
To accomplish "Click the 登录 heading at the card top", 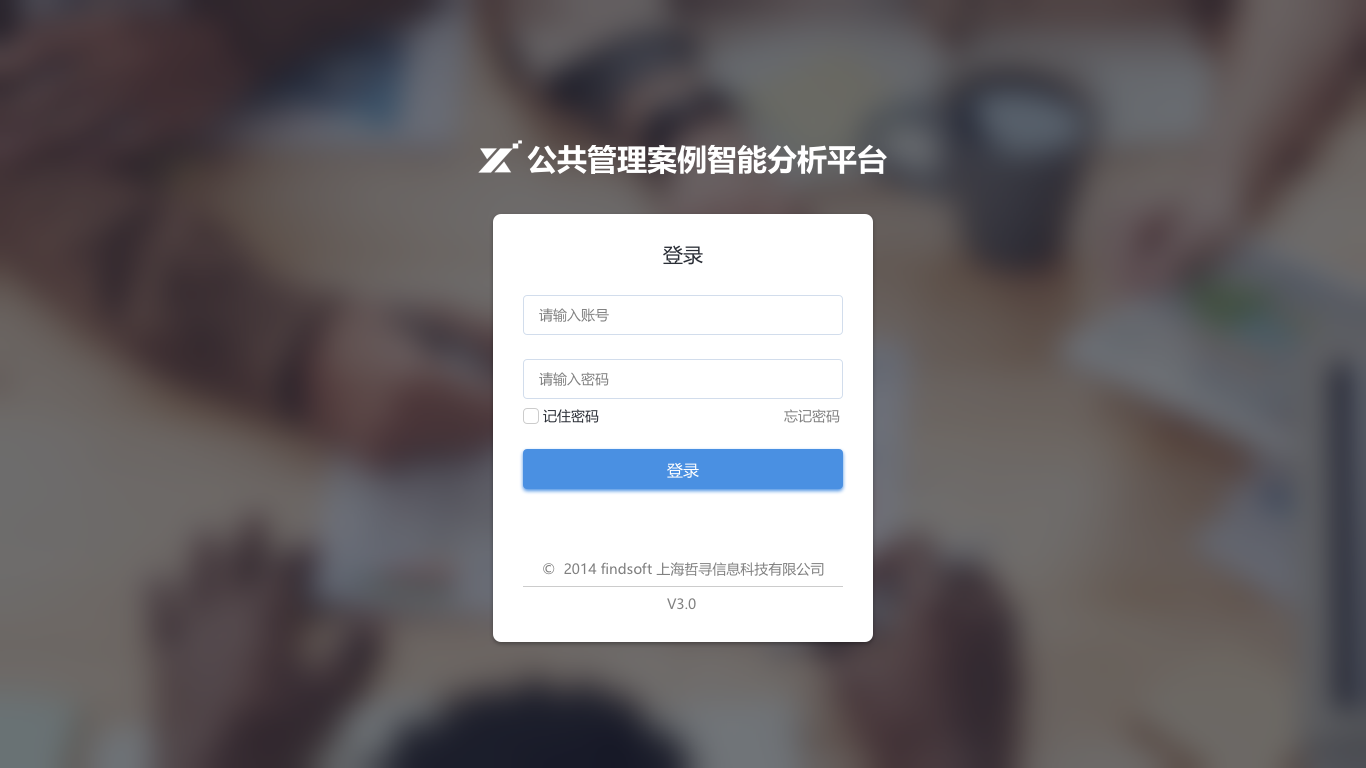I will point(683,255).
